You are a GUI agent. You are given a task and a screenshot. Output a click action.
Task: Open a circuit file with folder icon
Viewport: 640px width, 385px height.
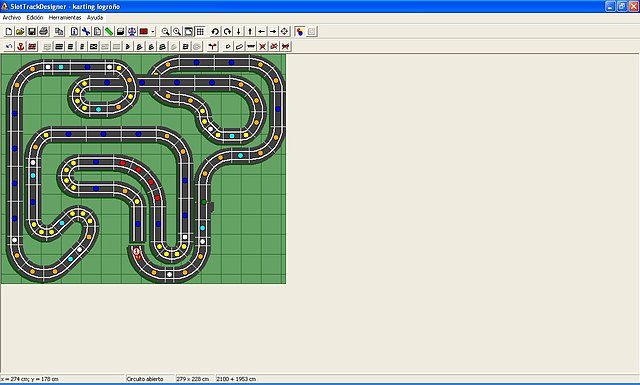click(20, 31)
